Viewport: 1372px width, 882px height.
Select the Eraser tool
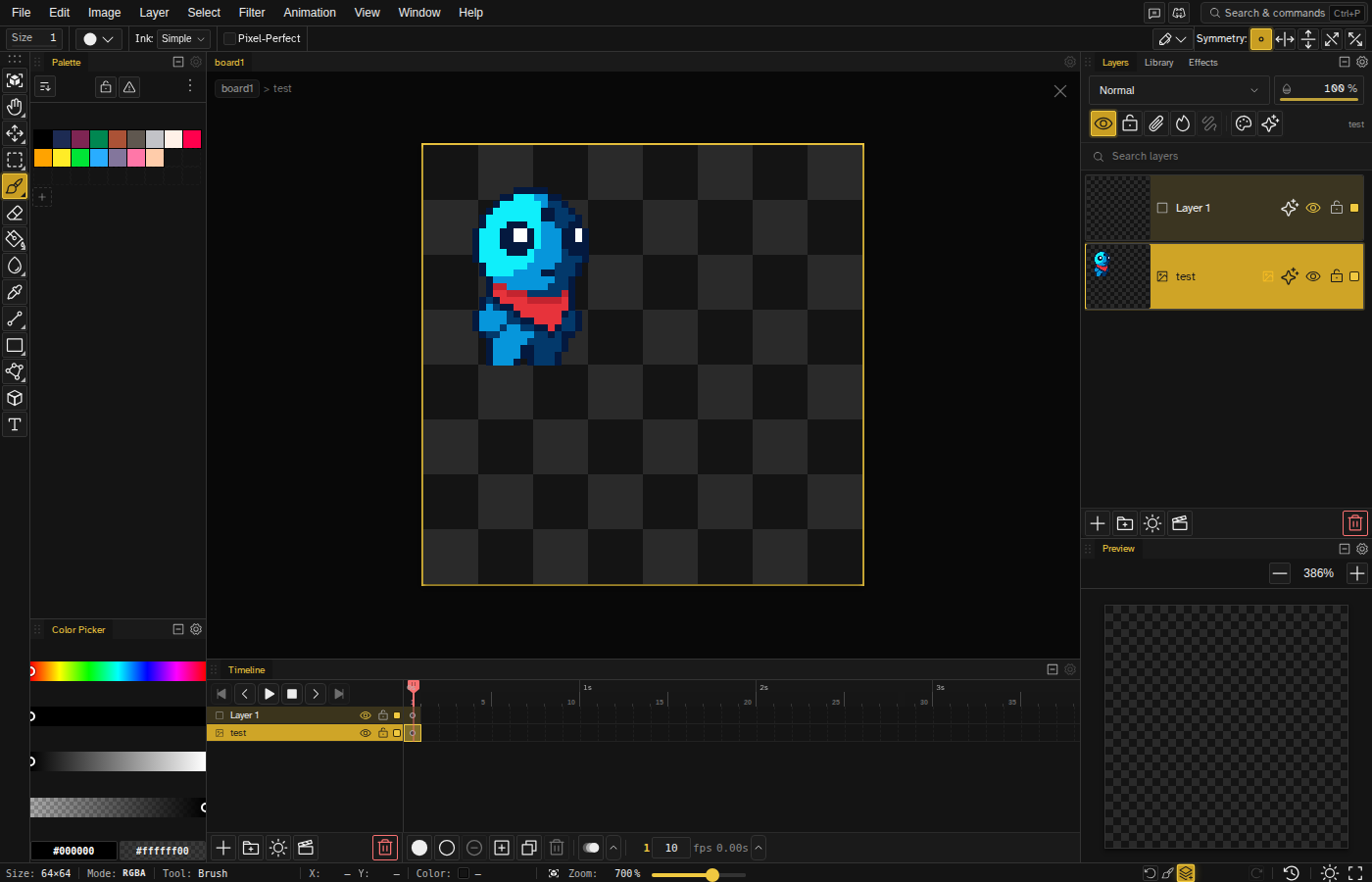(15, 213)
